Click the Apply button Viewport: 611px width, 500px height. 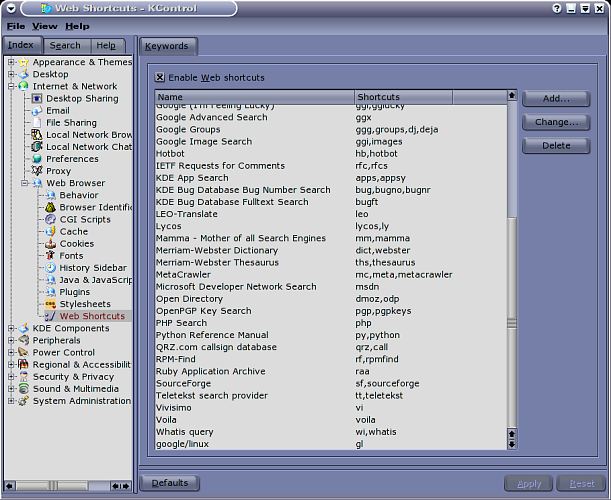tap(529, 483)
